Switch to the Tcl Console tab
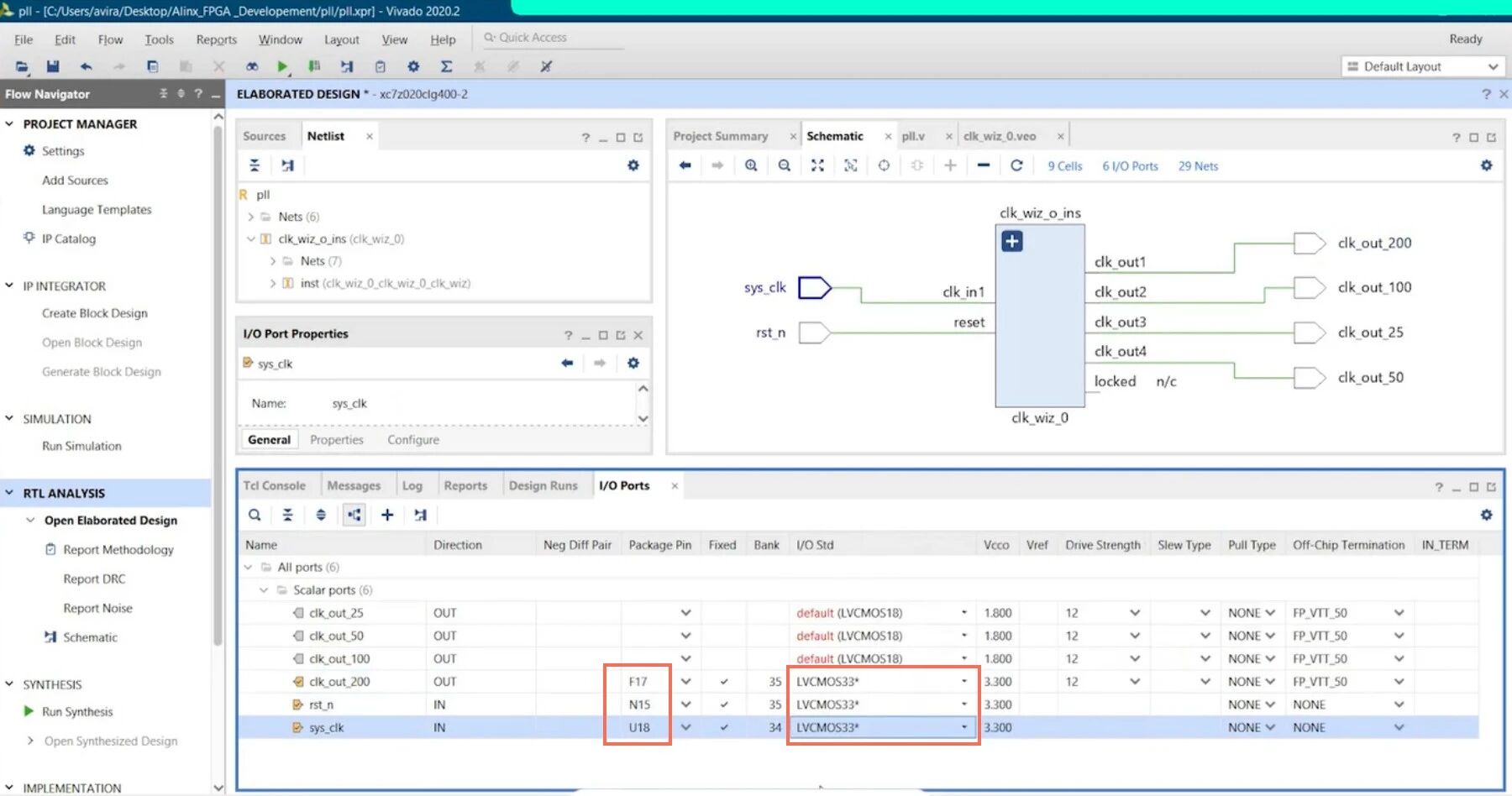This screenshot has width=1512, height=796. coord(274,485)
